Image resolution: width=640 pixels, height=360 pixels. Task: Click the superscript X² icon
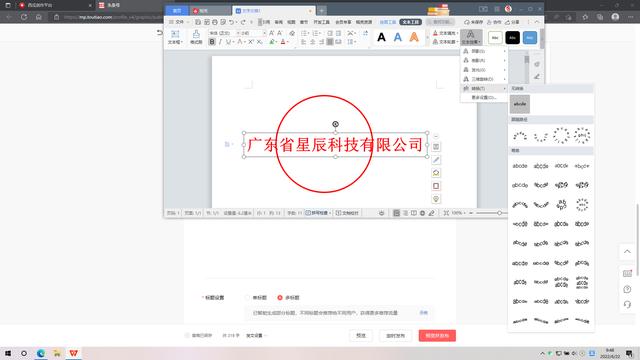click(x=251, y=42)
